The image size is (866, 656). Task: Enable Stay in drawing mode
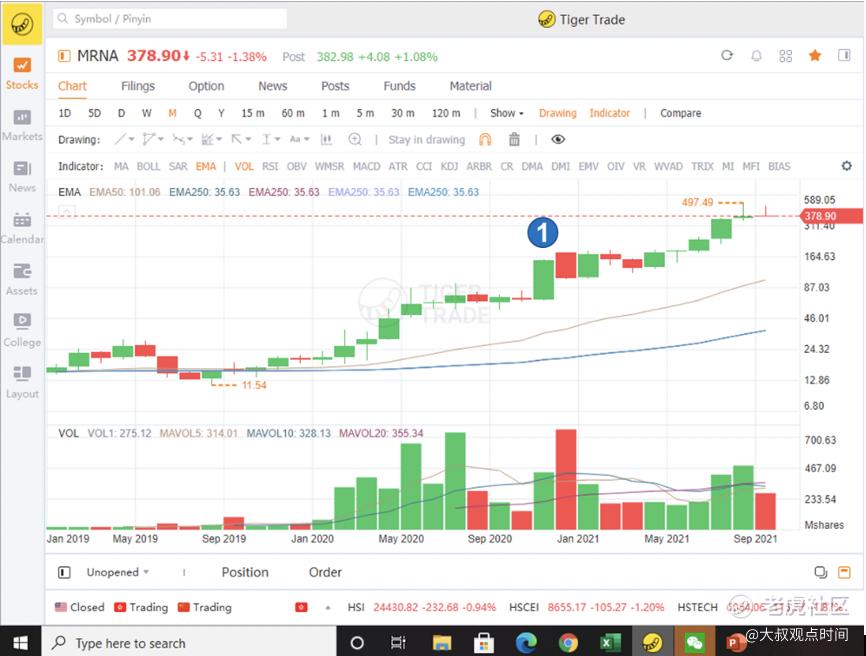coord(426,140)
